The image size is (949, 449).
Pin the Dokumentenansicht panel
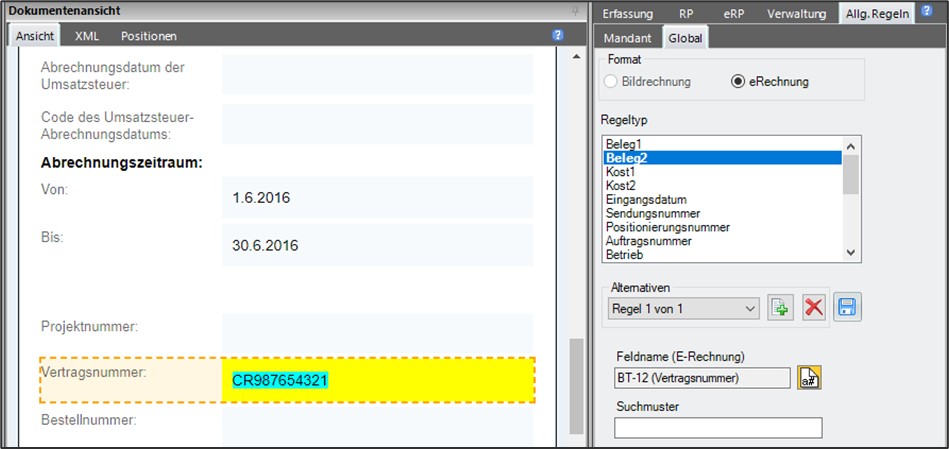tap(576, 11)
